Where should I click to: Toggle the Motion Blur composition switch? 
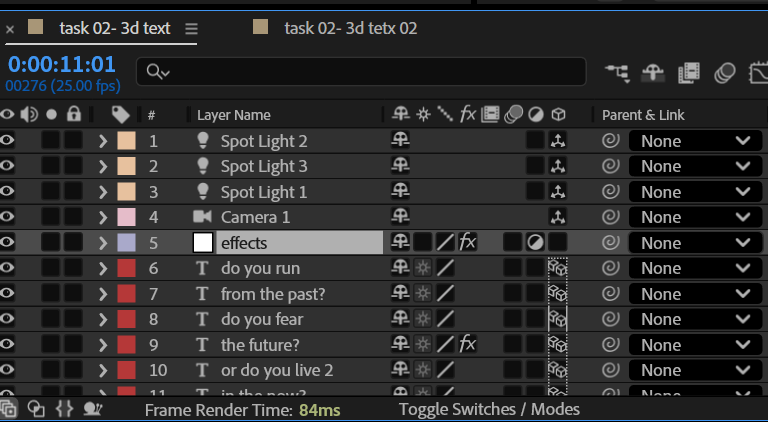[x=726, y=72]
